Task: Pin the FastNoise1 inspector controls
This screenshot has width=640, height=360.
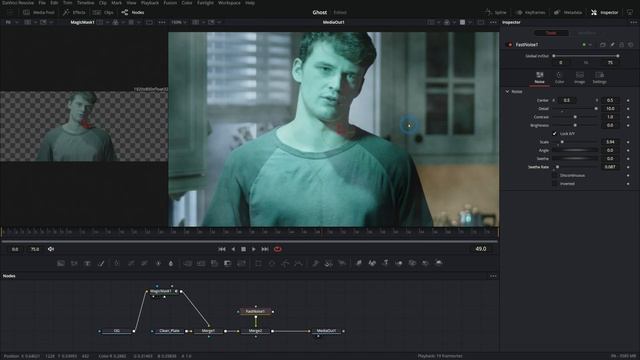Action: click(x=612, y=44)
